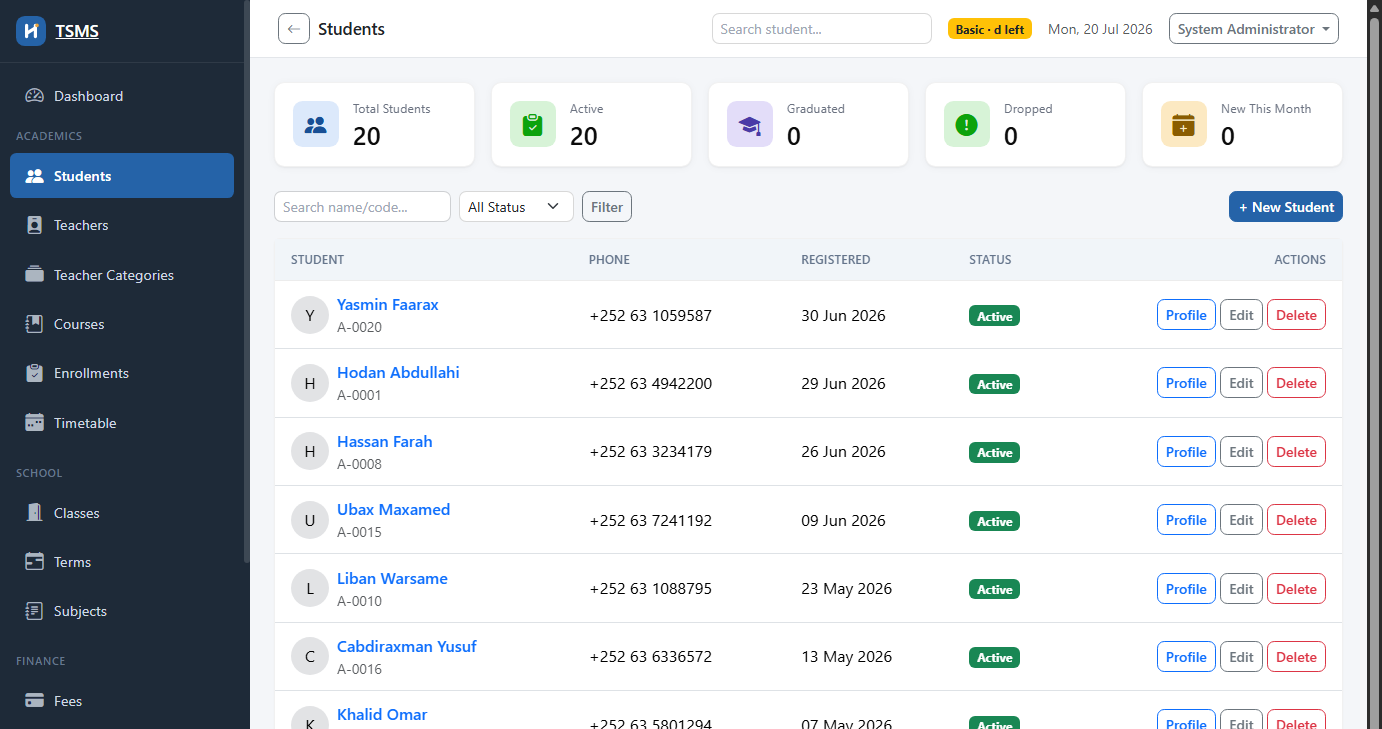
Task: Click the Enrollments clipboard icon
Action: (x=35, y=373)
